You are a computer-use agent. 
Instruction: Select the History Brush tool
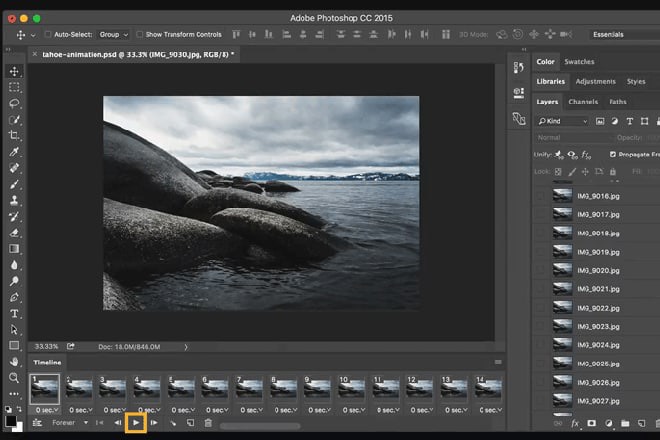click(14, 216)
